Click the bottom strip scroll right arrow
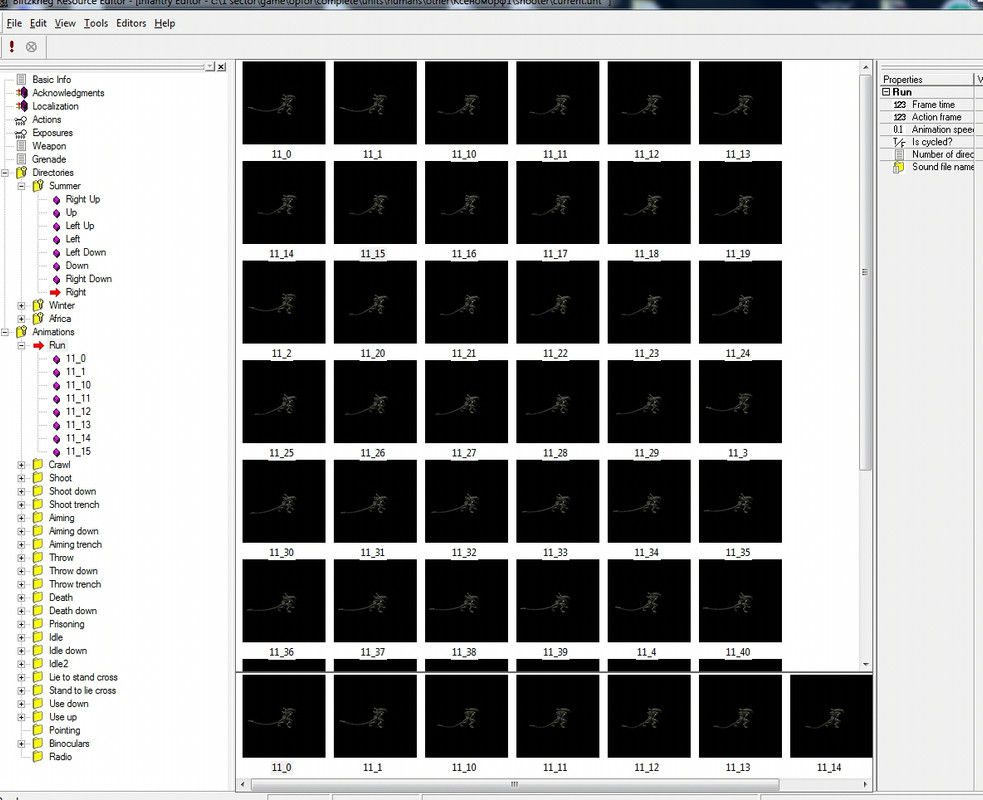Screen dimensions: 983x800 coord(866,784)
